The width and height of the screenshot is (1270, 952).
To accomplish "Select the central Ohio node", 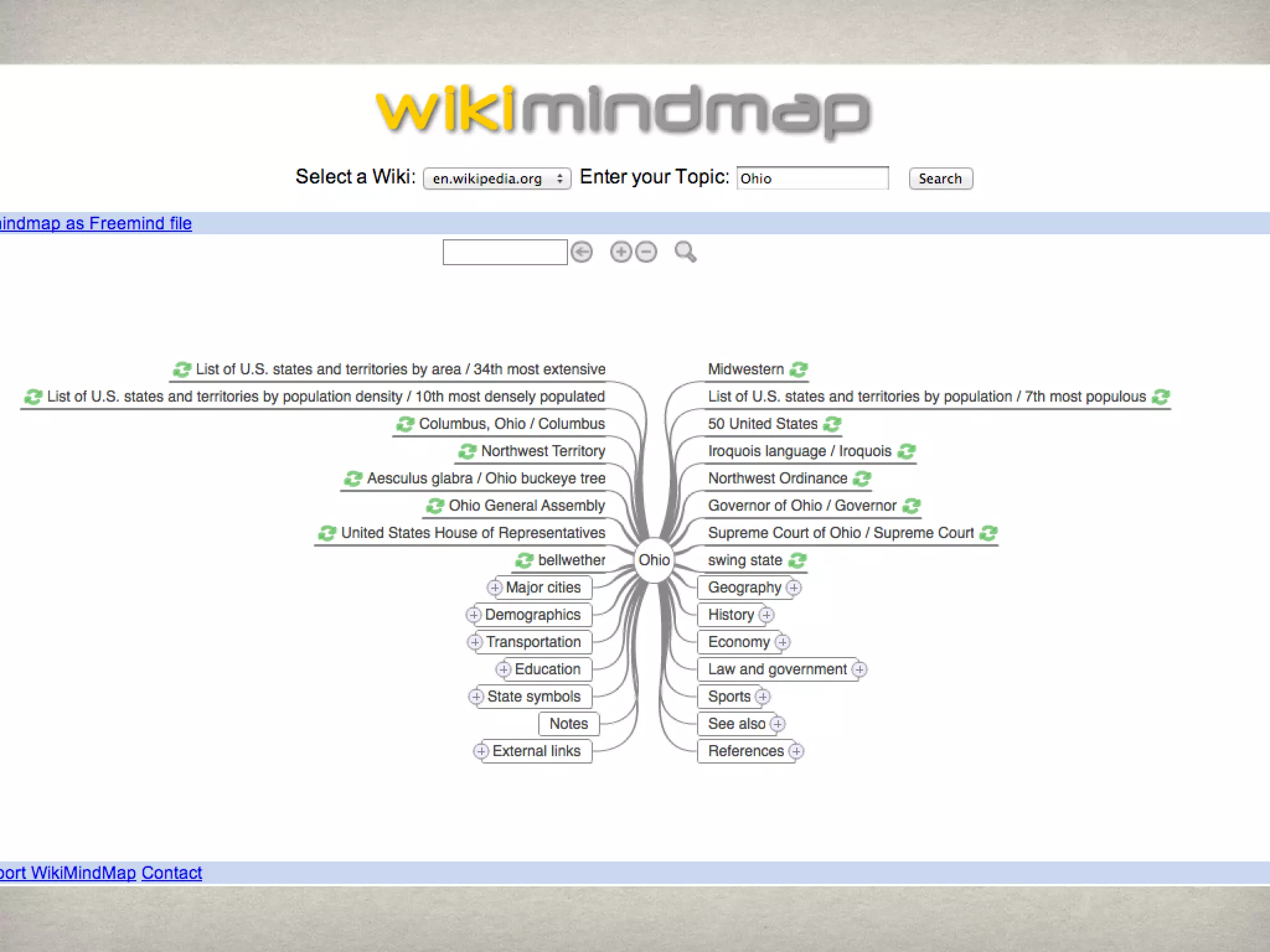I will pyautogui.click(x=654, y=560).
